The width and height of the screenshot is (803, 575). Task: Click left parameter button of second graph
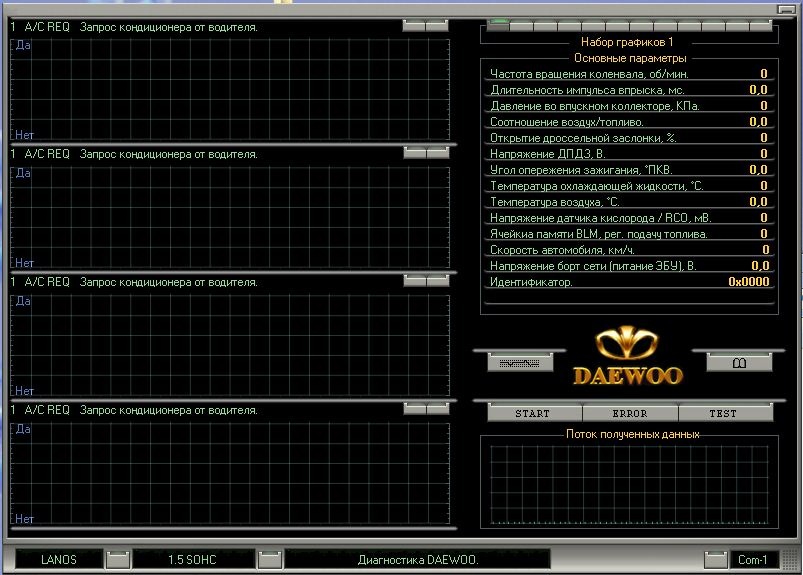point(415,153)
